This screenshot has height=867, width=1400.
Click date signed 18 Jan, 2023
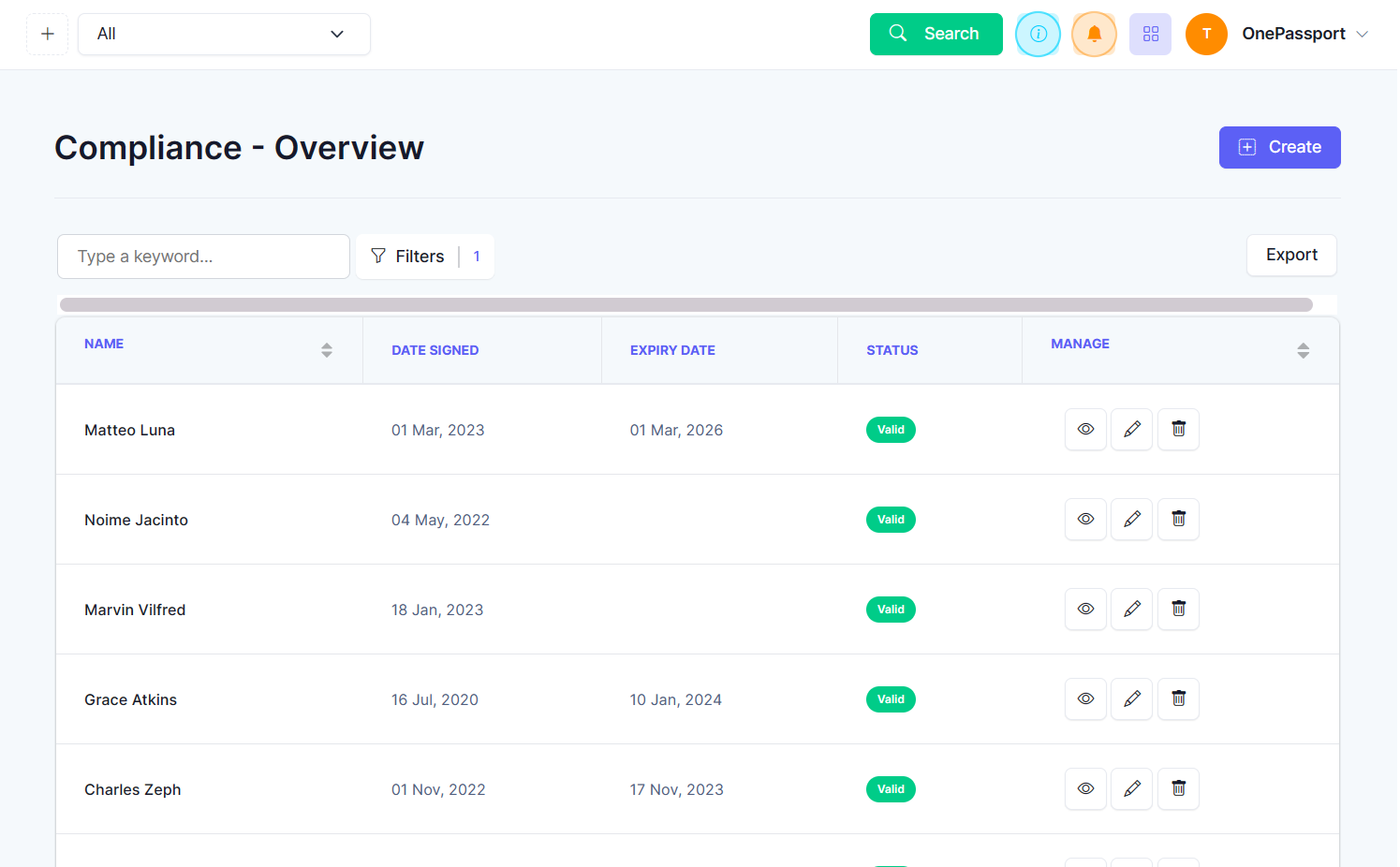(x=437, y=610)
